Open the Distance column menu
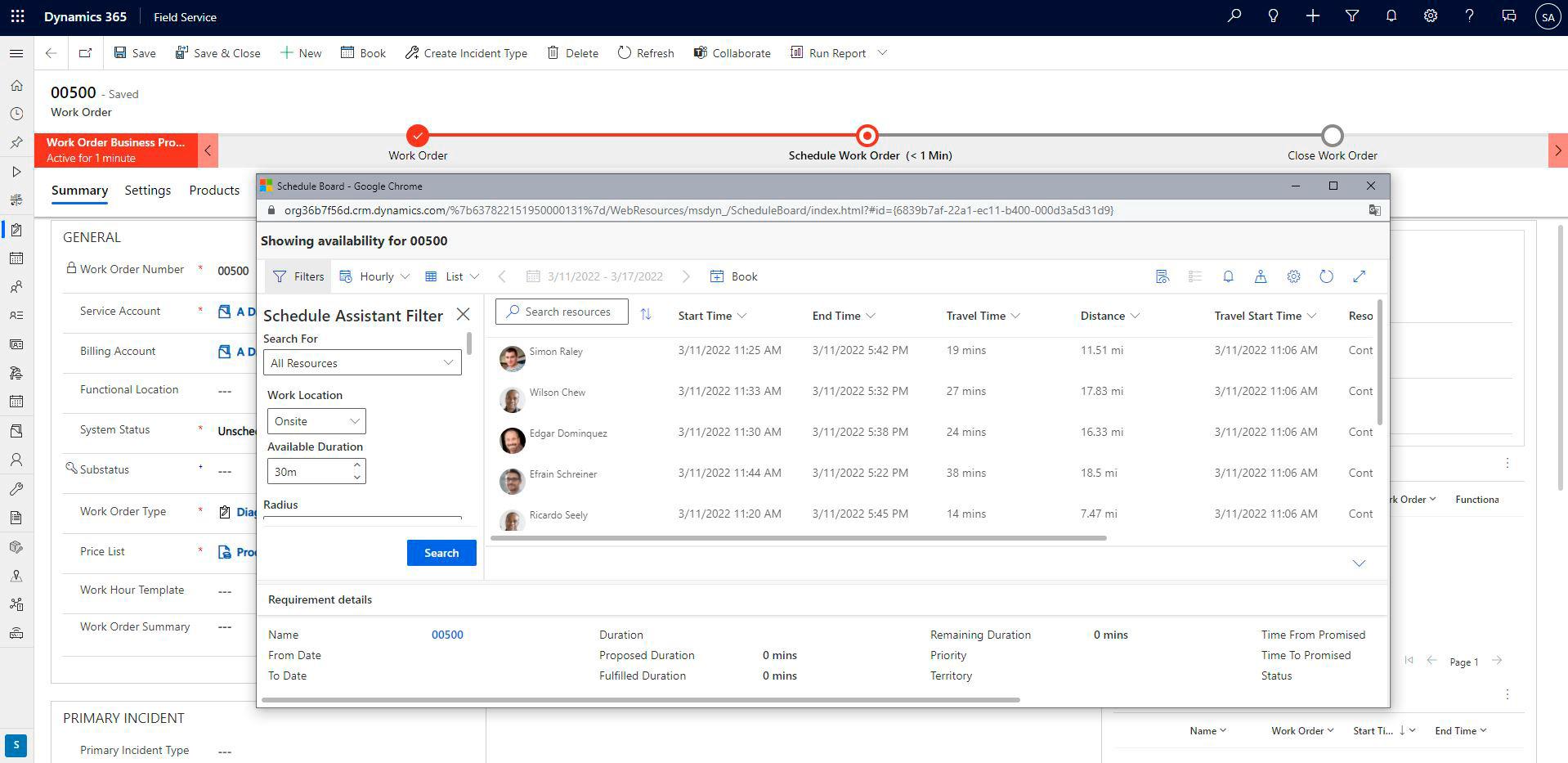 coord(1110,316)
